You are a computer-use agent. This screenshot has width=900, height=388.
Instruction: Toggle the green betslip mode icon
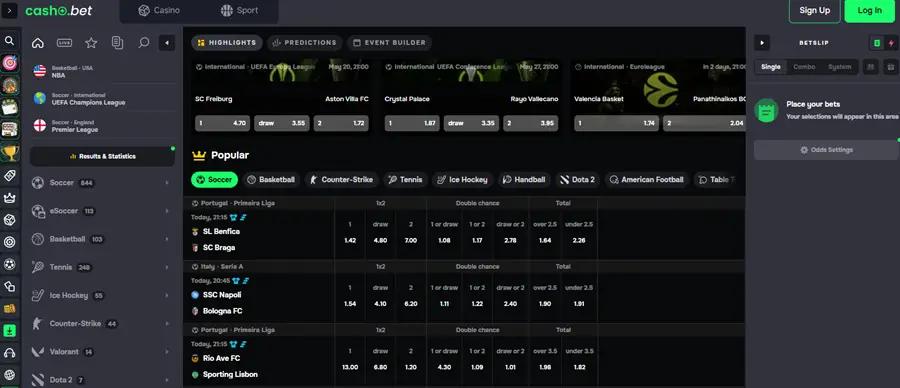coord(876,43)
